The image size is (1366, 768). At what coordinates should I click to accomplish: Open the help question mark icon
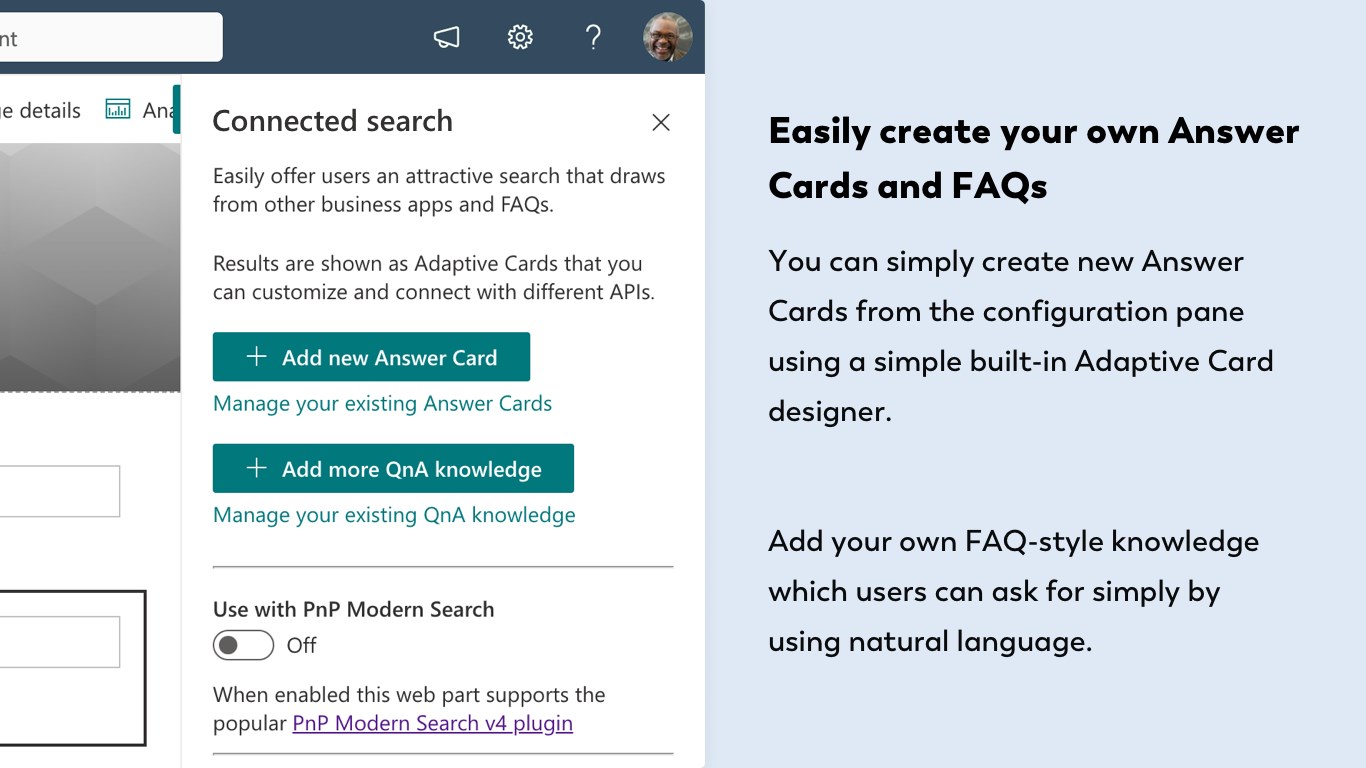click(x=593, y=38)
